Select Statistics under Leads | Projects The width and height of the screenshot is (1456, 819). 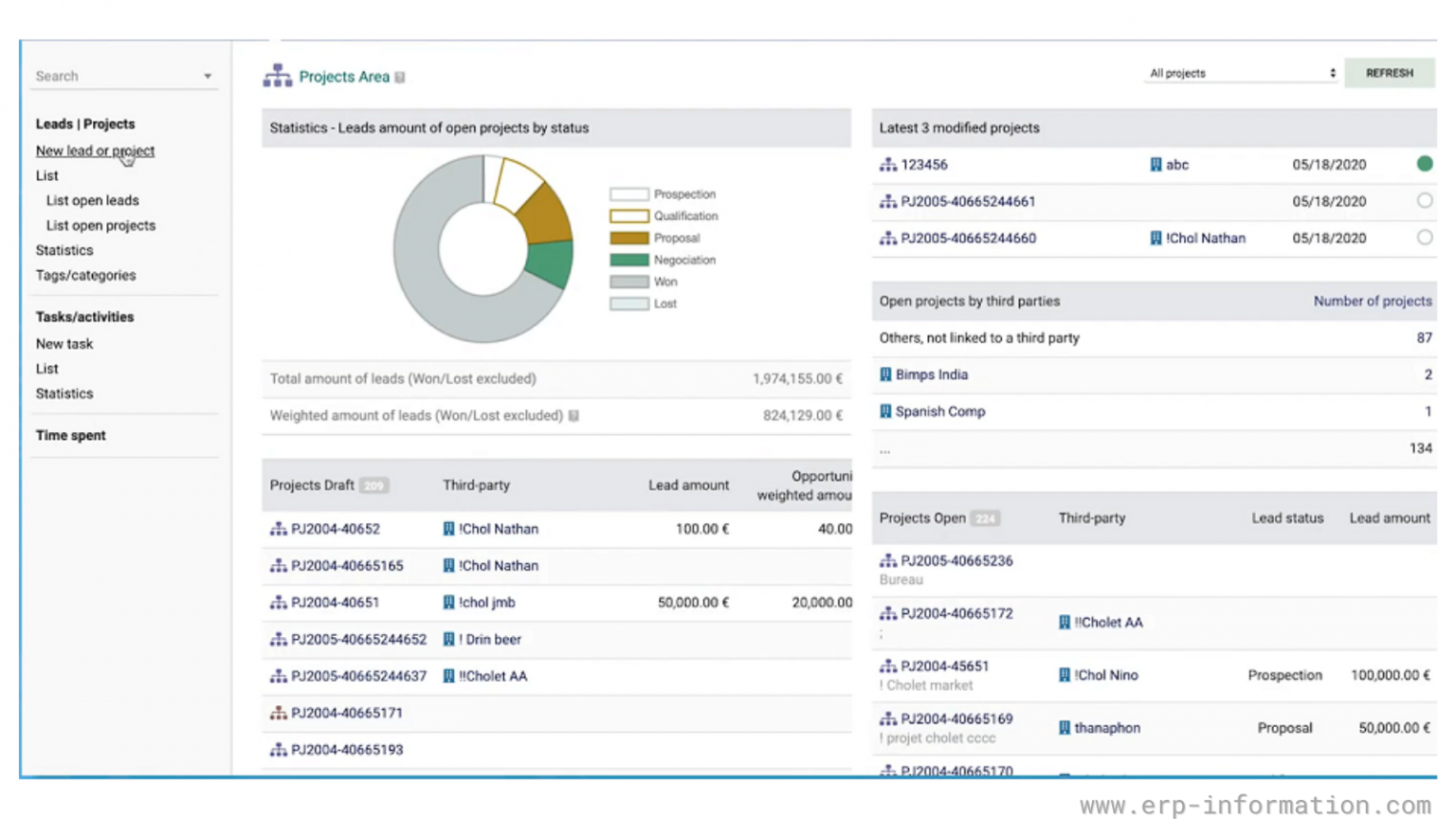64,250
